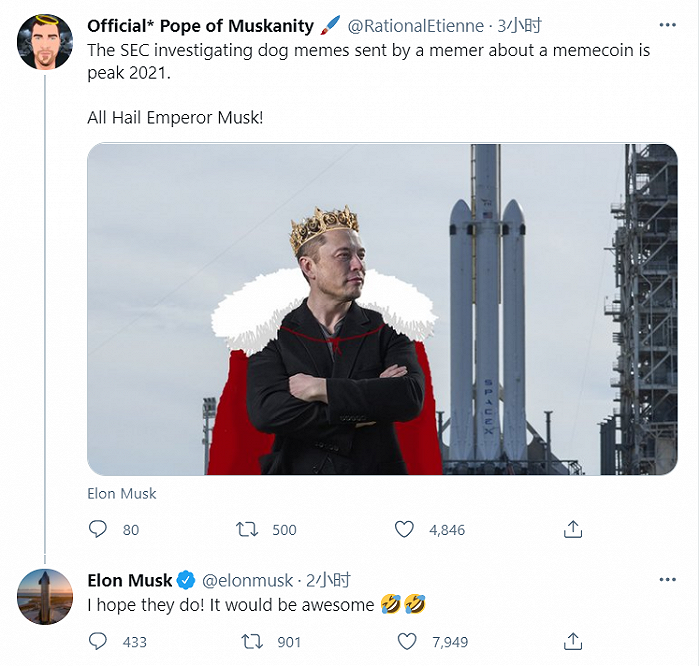This screenshot has width=700, height=666.
Task: Share Elon Musk's reply tweet
Action: 573,641
